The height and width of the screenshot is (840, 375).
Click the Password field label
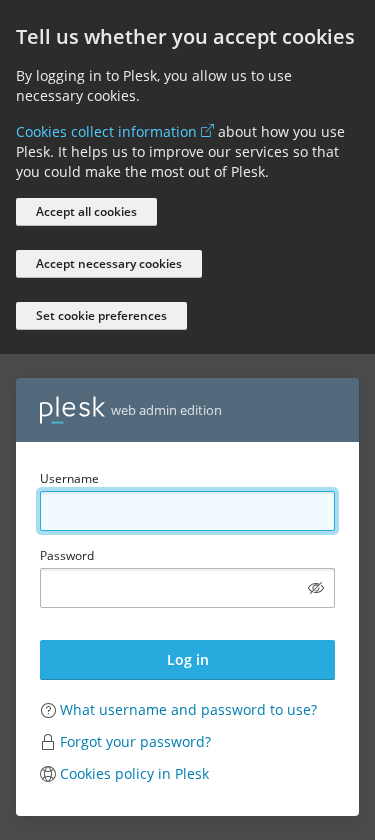[x=67, y=556]
